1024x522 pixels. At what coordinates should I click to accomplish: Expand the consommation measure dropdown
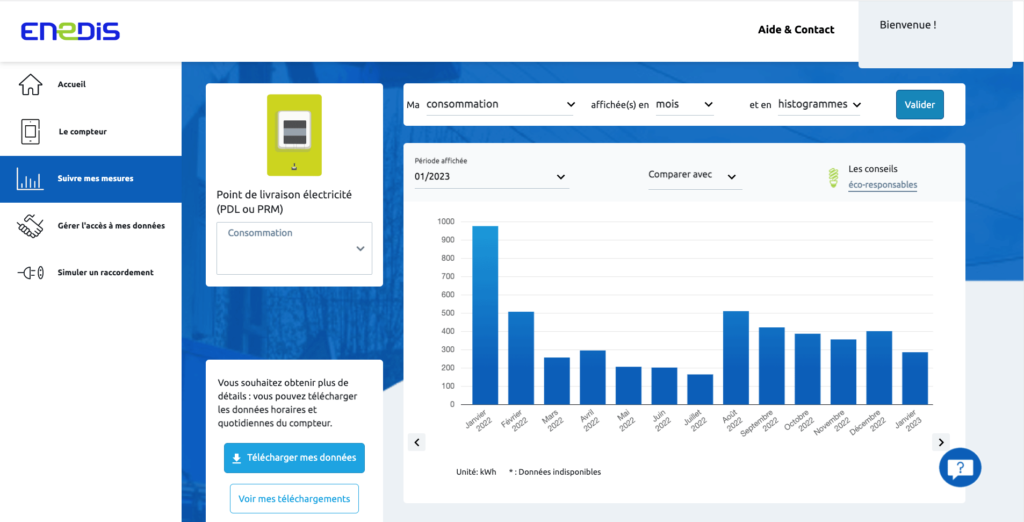click(x=500, y=105)
